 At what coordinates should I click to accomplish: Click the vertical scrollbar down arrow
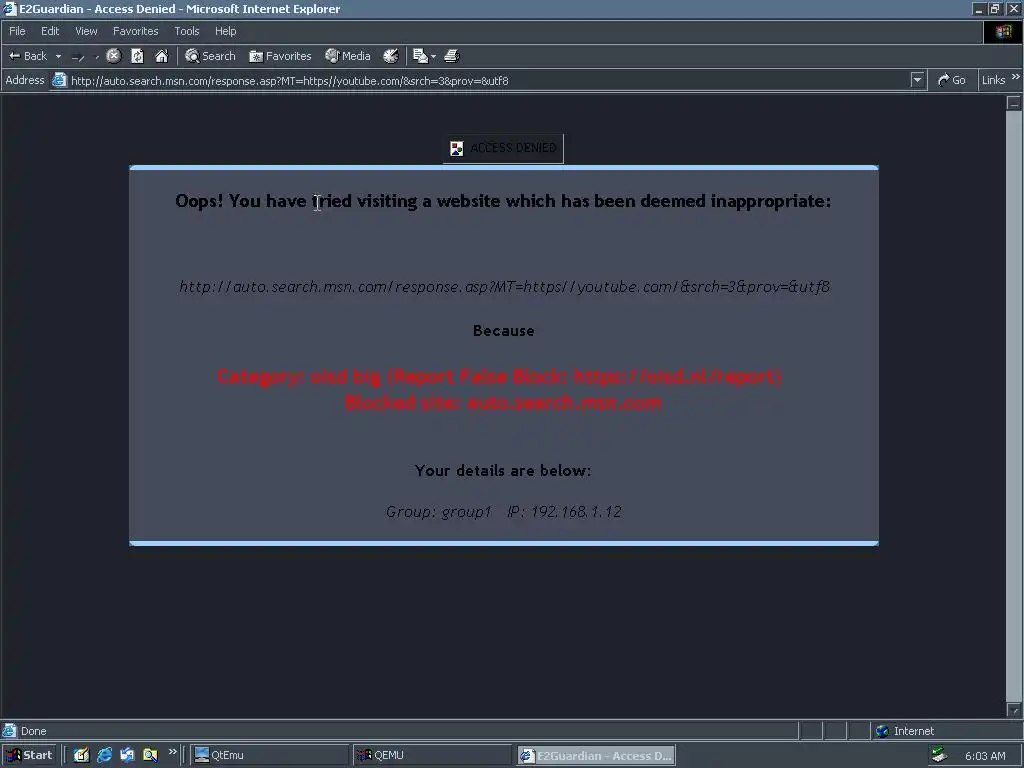[1014, 709]
